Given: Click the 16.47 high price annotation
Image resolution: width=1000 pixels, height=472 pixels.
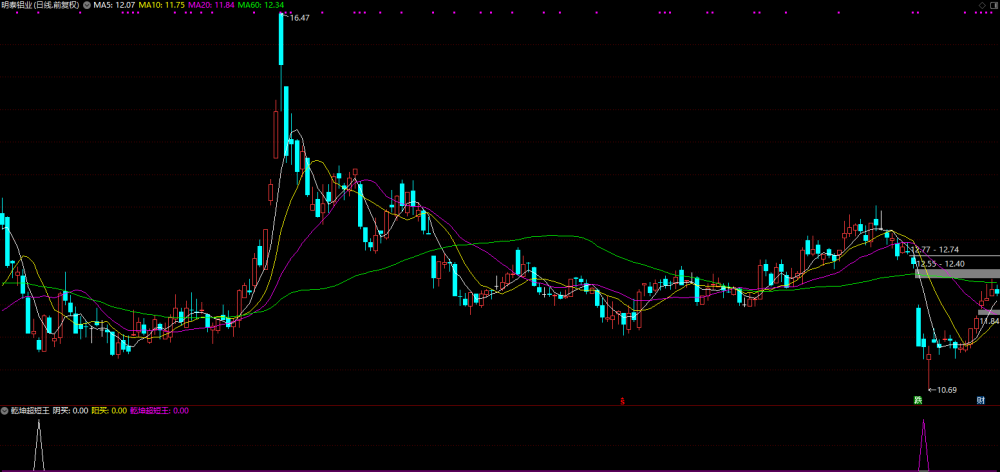Looking at the screenshot, I should [x=298, y=18].
